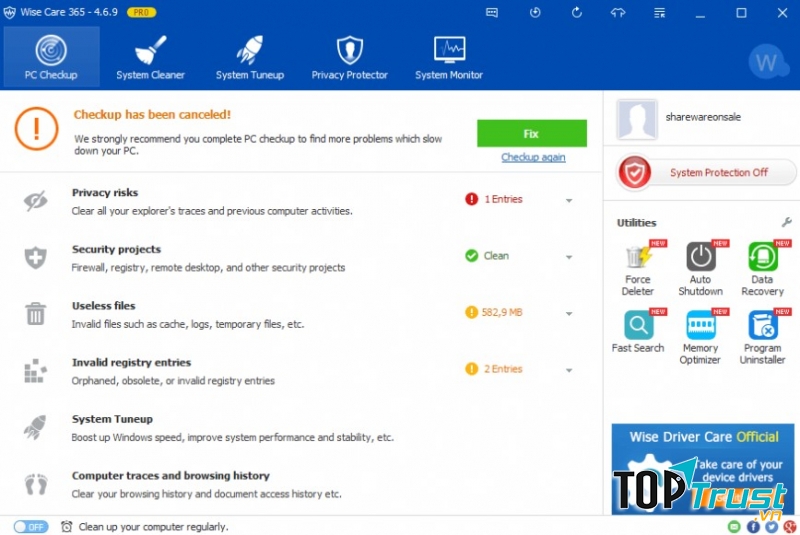Click the user avatar picture
This screenshot has width=800, height=535.
coord(636,120)
